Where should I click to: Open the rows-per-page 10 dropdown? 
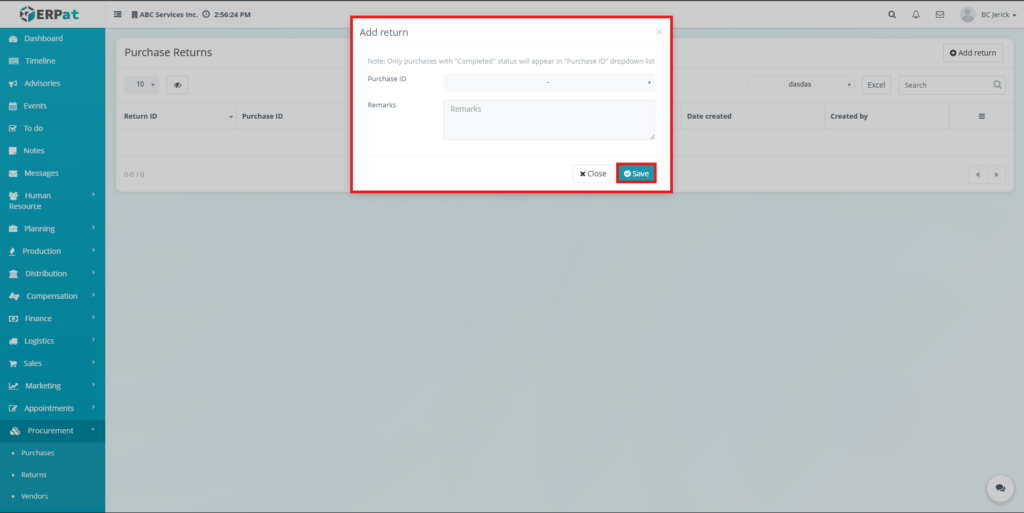141,84
